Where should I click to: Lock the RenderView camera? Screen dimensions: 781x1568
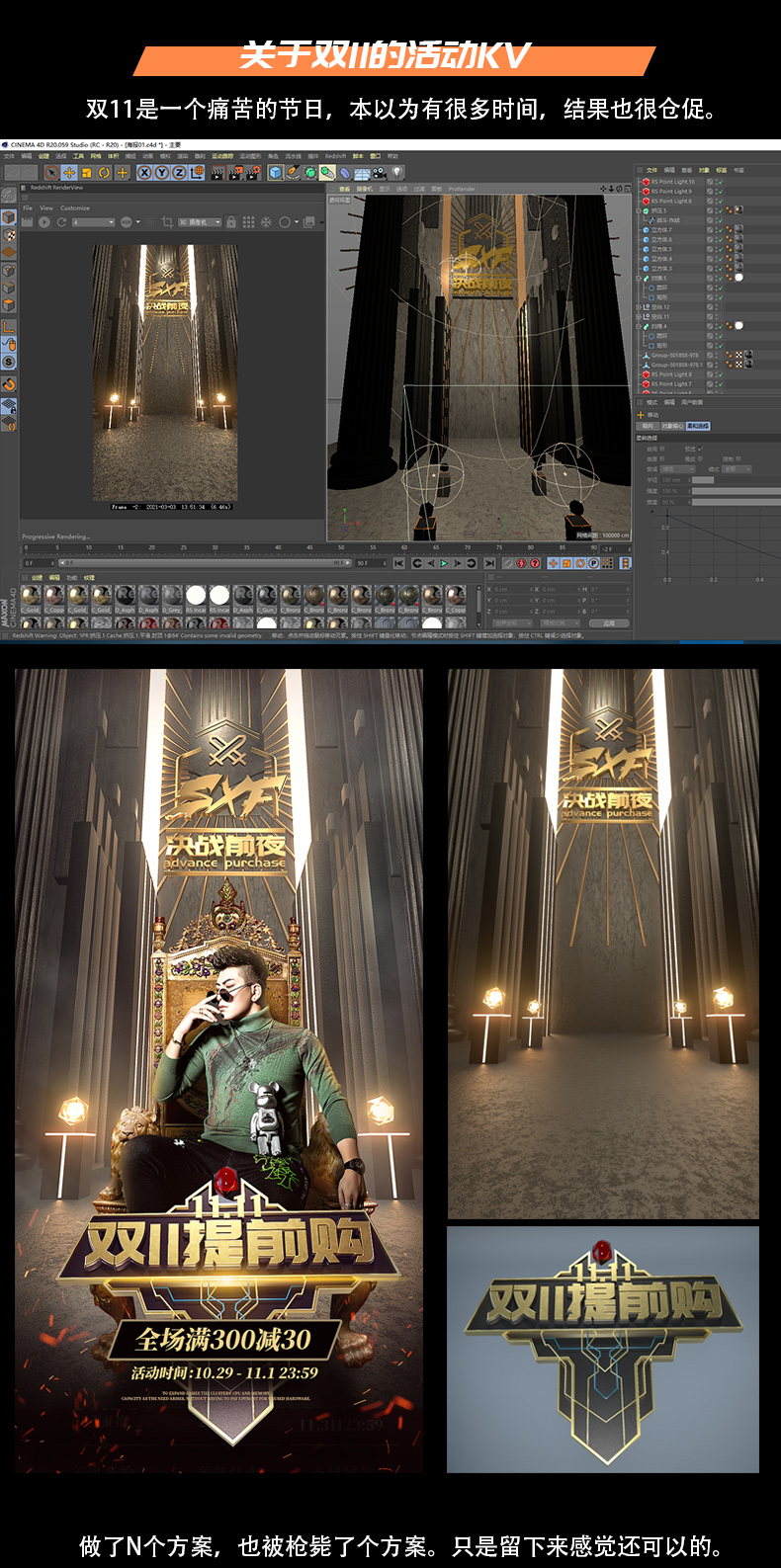coord(230,222)
